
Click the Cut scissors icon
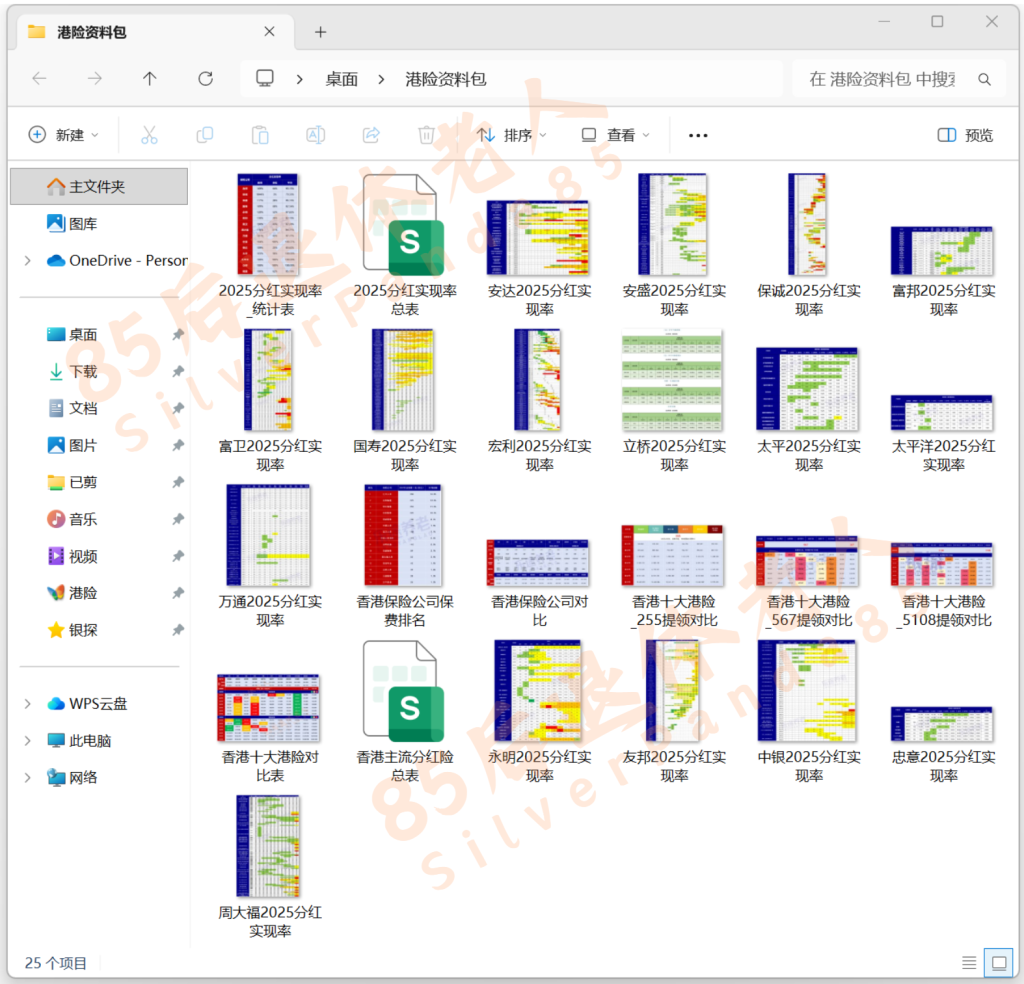click(149, 135)
